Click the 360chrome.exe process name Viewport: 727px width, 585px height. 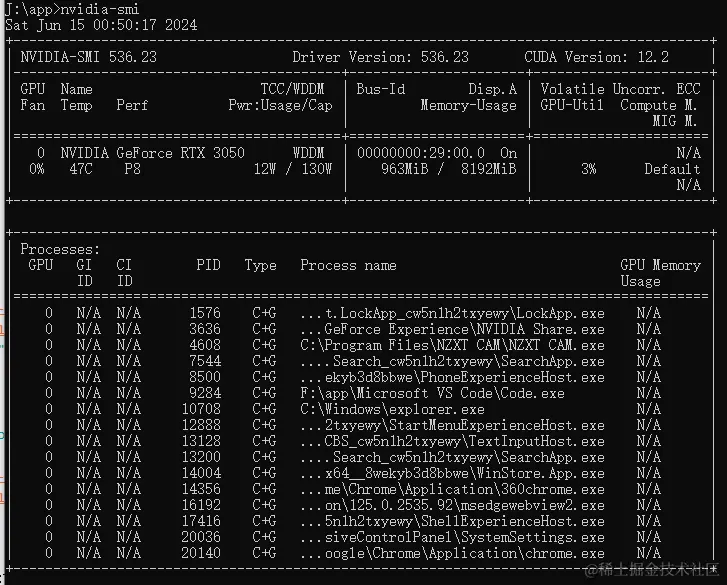[452, 489]
